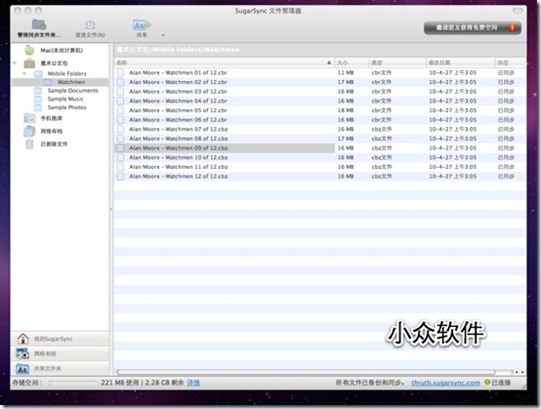Click file icon of Watchmen 01 row
The height and width of the screenshot is (409, 541).
tap(120, 72)
